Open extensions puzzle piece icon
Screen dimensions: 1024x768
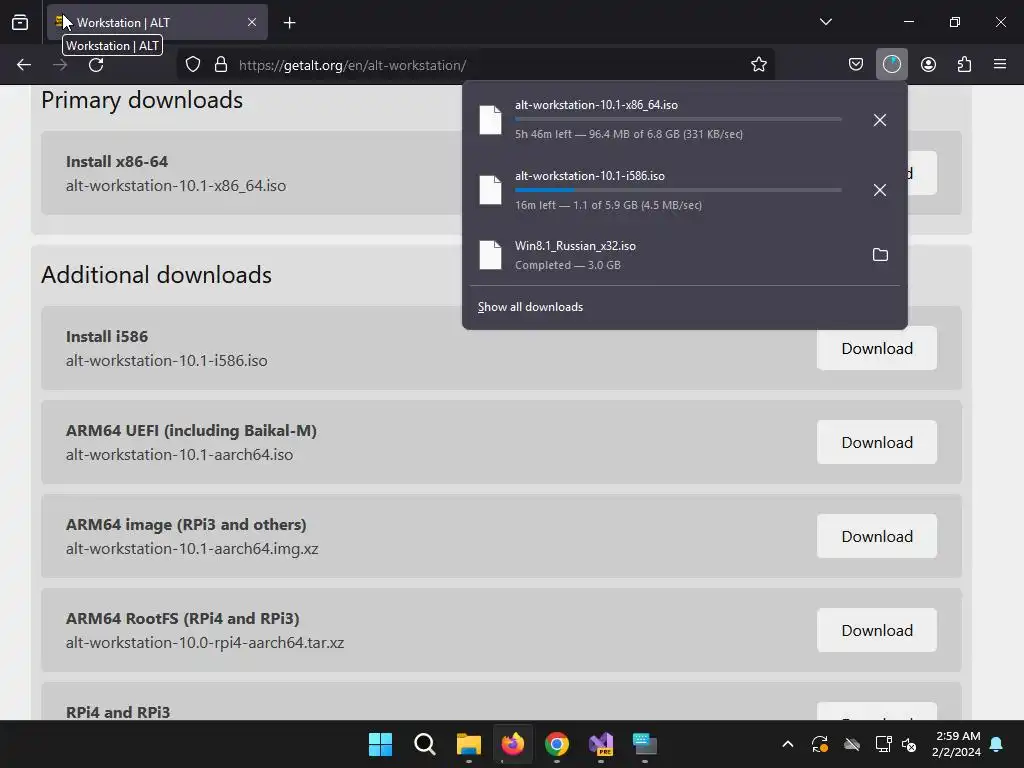pyautogui.click(x=964, y=64)
